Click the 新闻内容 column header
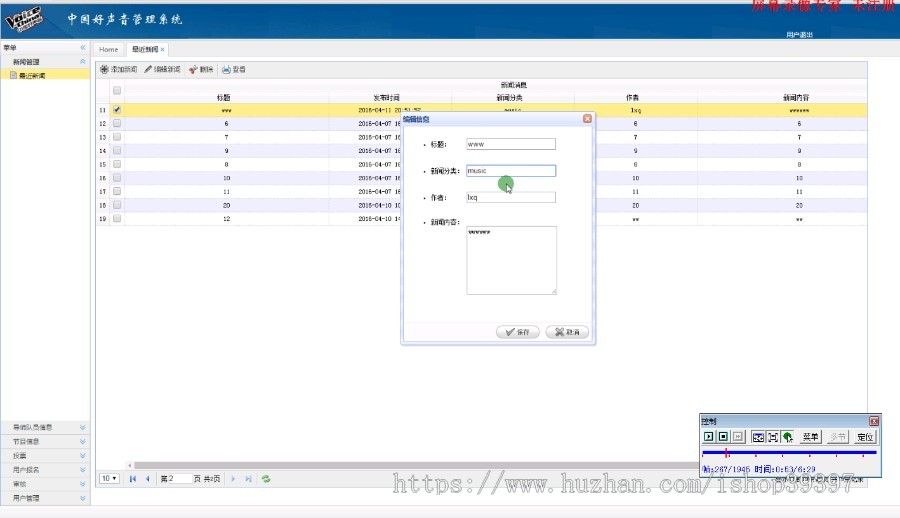This screenshot has width=900, height=518. point(796,98)
